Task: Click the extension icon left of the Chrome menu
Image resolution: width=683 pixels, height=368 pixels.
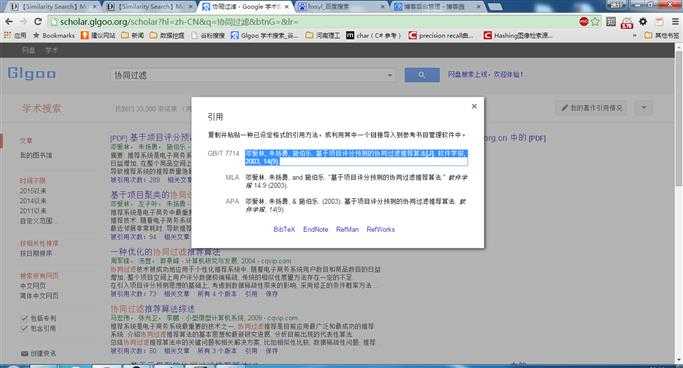Action: (659, 21)
